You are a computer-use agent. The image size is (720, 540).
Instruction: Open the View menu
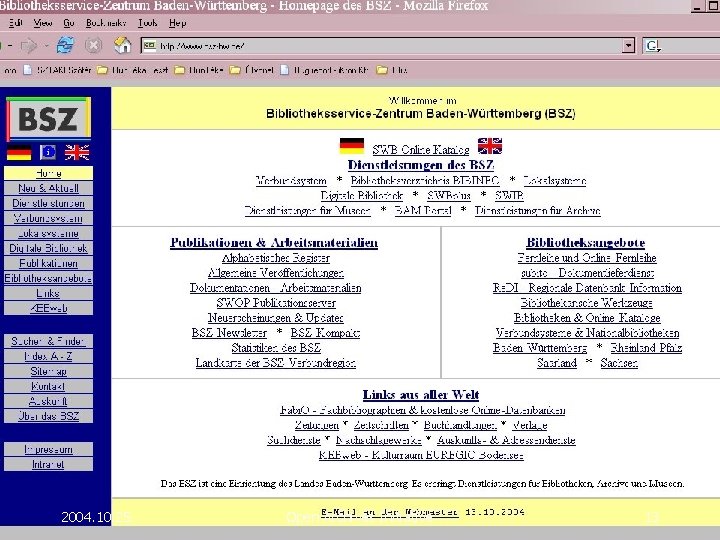tap(43, 22)
